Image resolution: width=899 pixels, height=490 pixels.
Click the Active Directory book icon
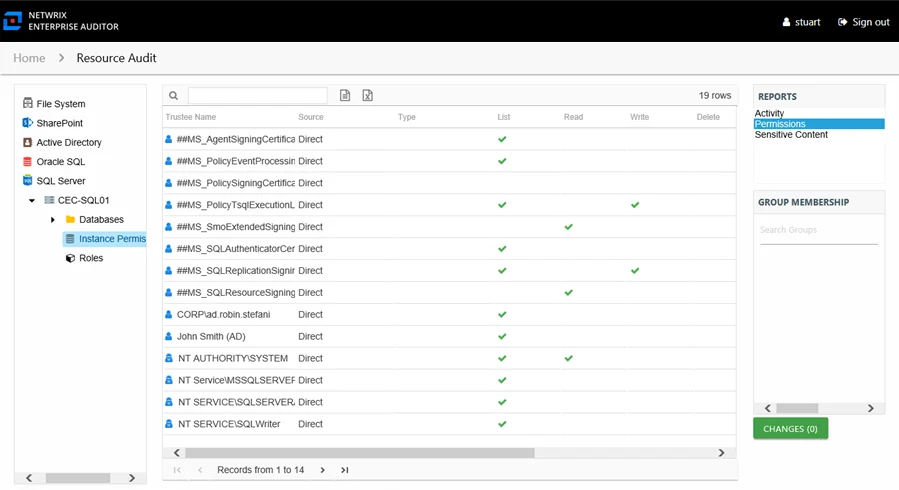[x=28, y=142]
